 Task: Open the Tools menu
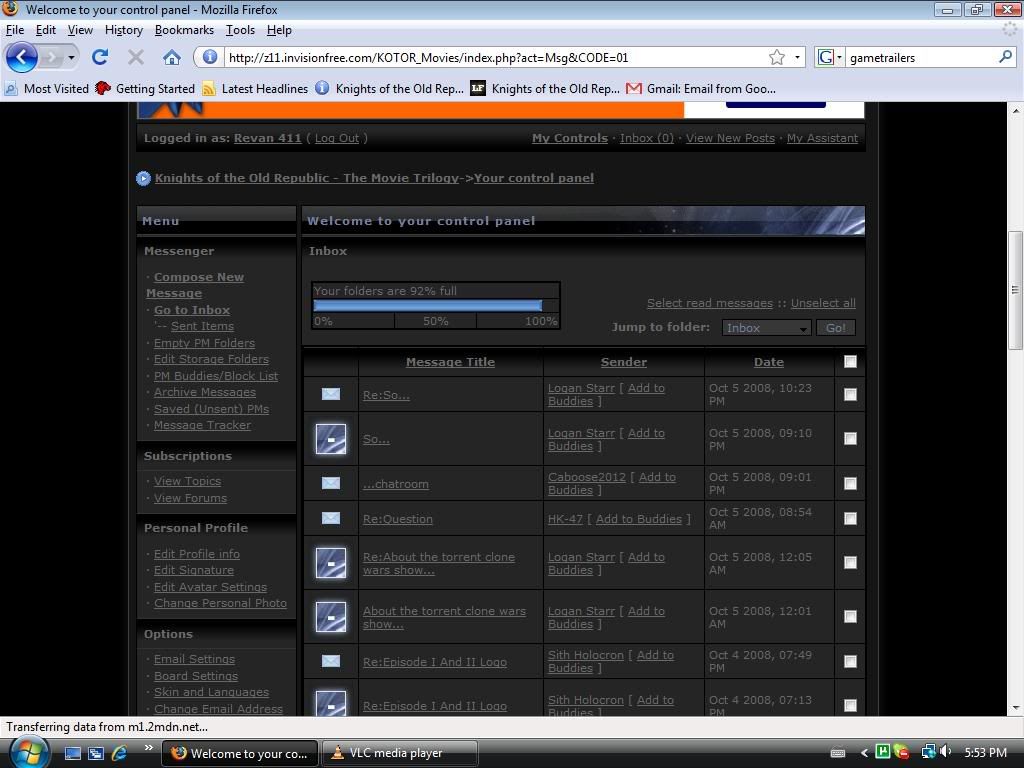click(240, 30)
